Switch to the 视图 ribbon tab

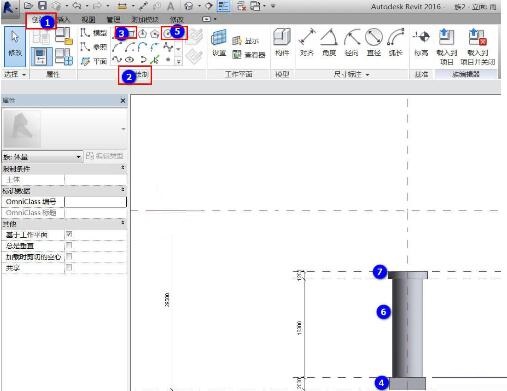click(88, 19)
